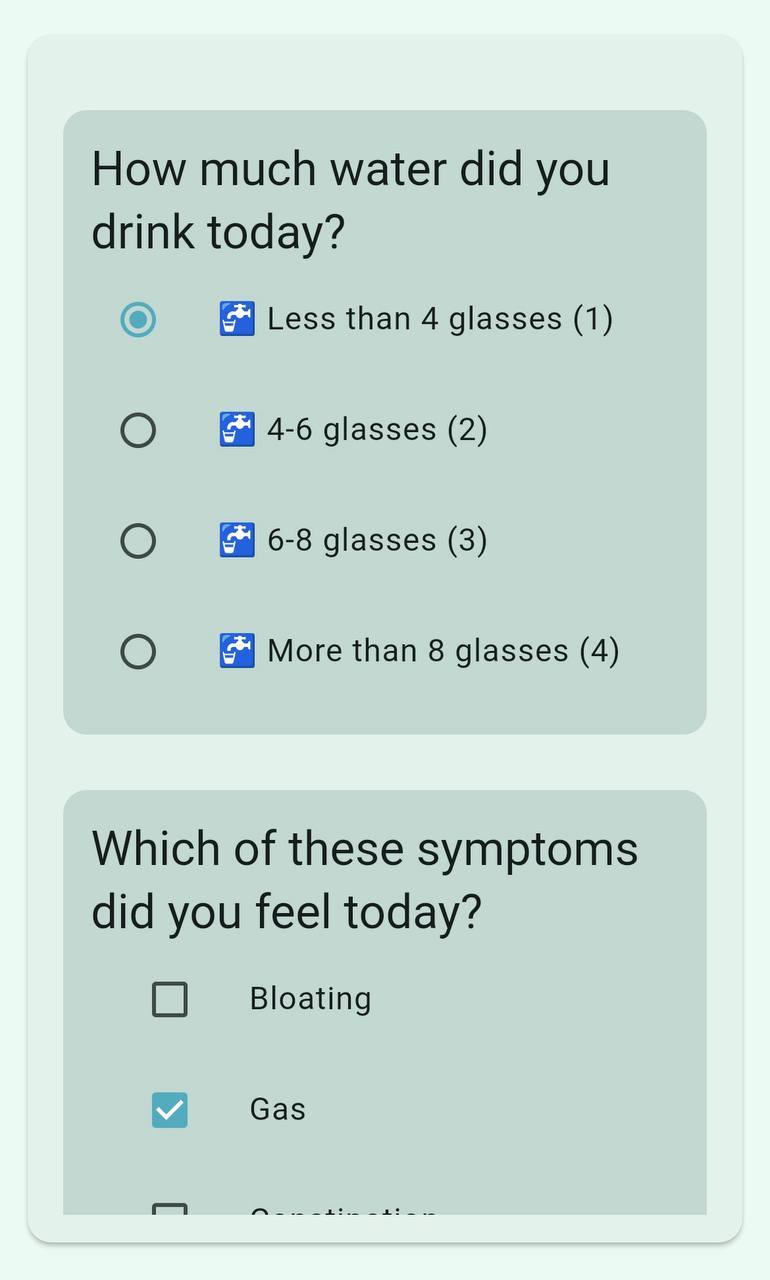This screenshot has height=1280, width=770.
Task: Check the Bloating checkbox
Action: tap(170, 999)
